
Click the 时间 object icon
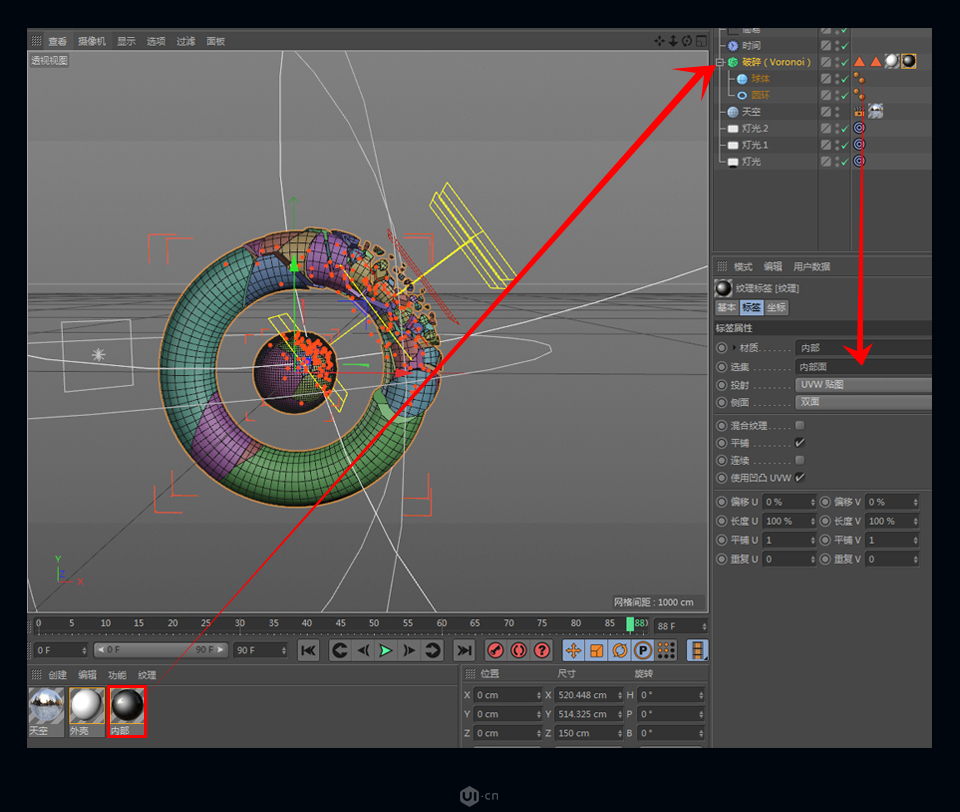(x=731, y=45)
